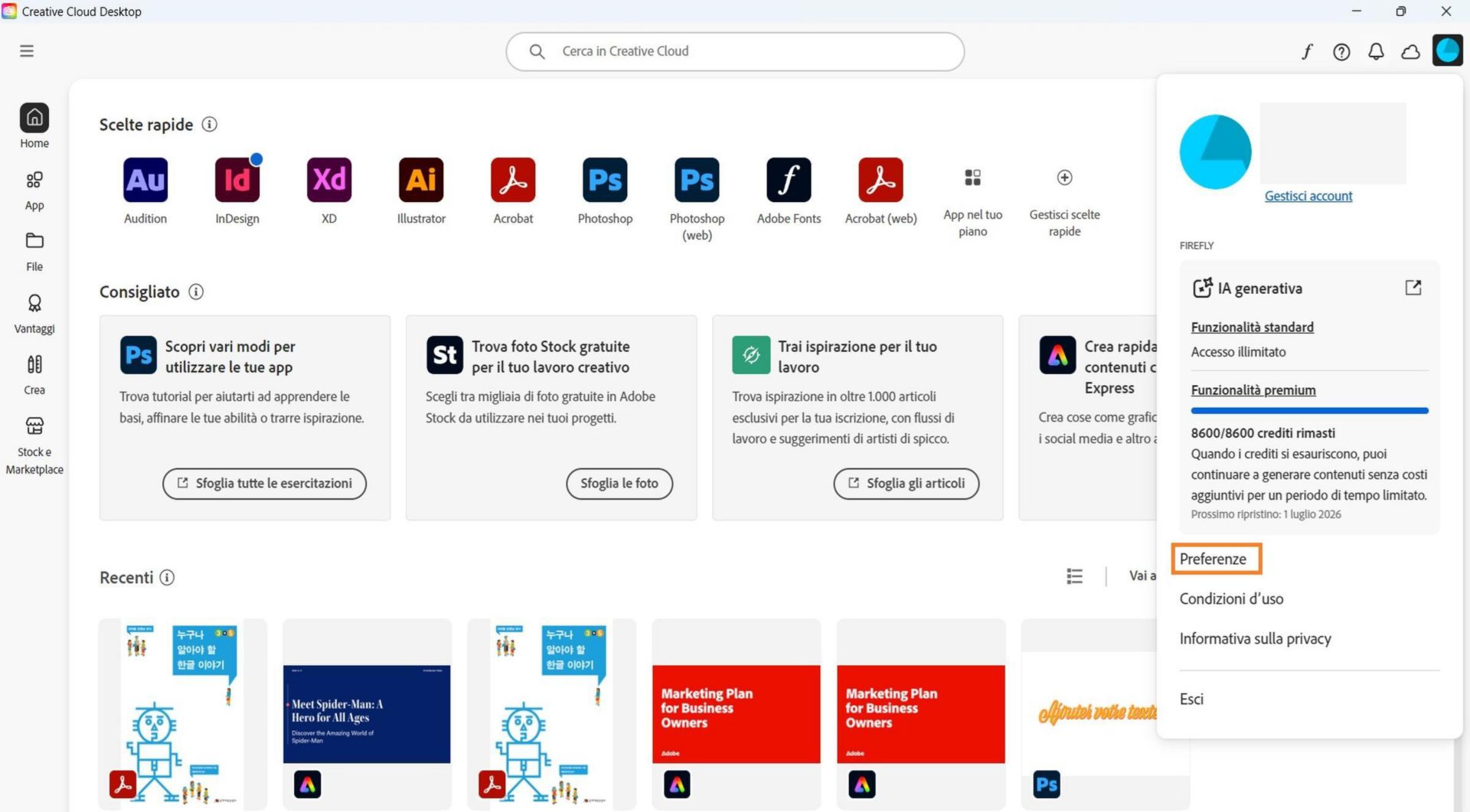Open IA generativa external link icon
The width and height of the screenshot is (1470, 812).
click(1413, 288)
